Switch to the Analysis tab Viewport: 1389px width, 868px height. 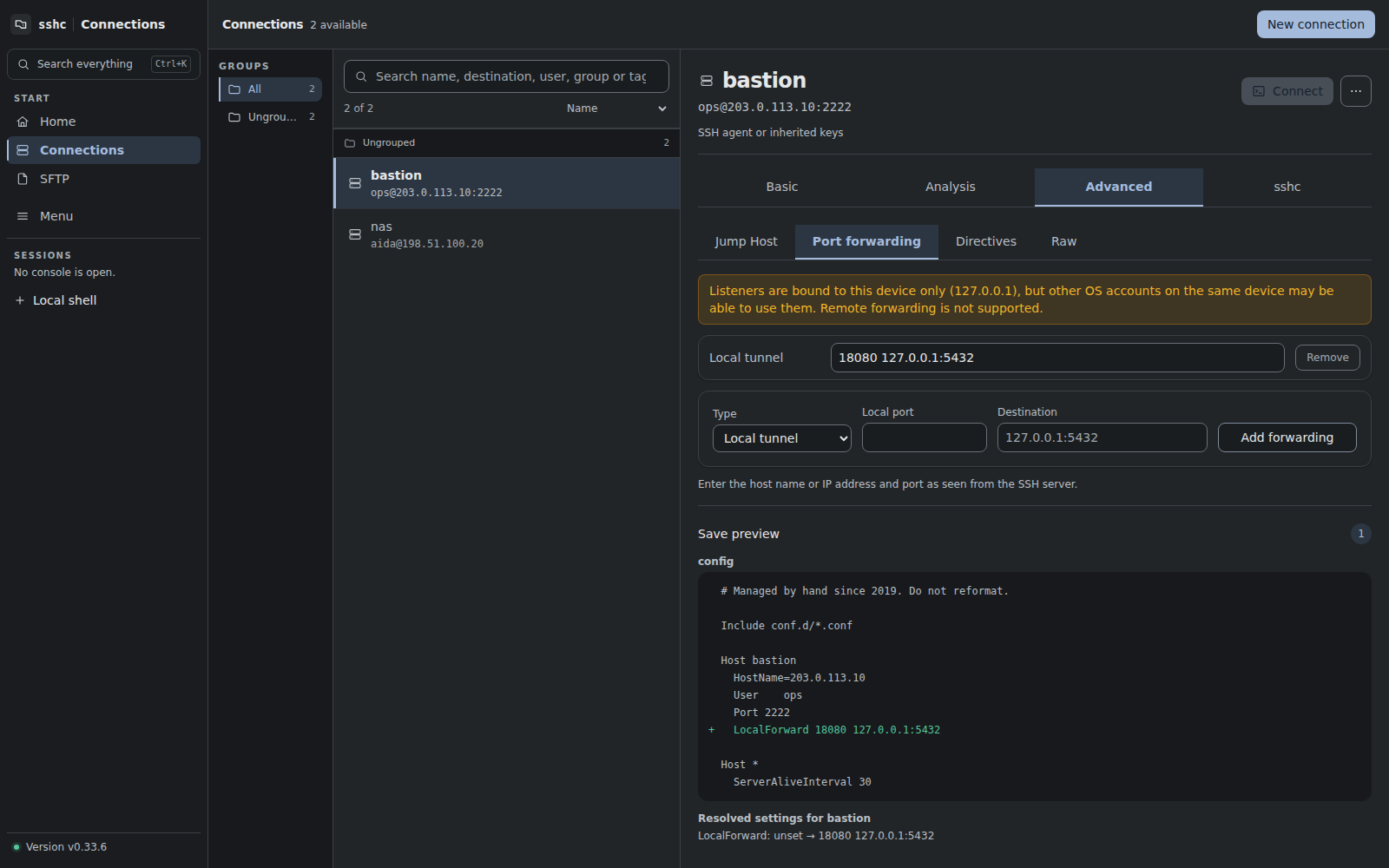pos(951,187)
